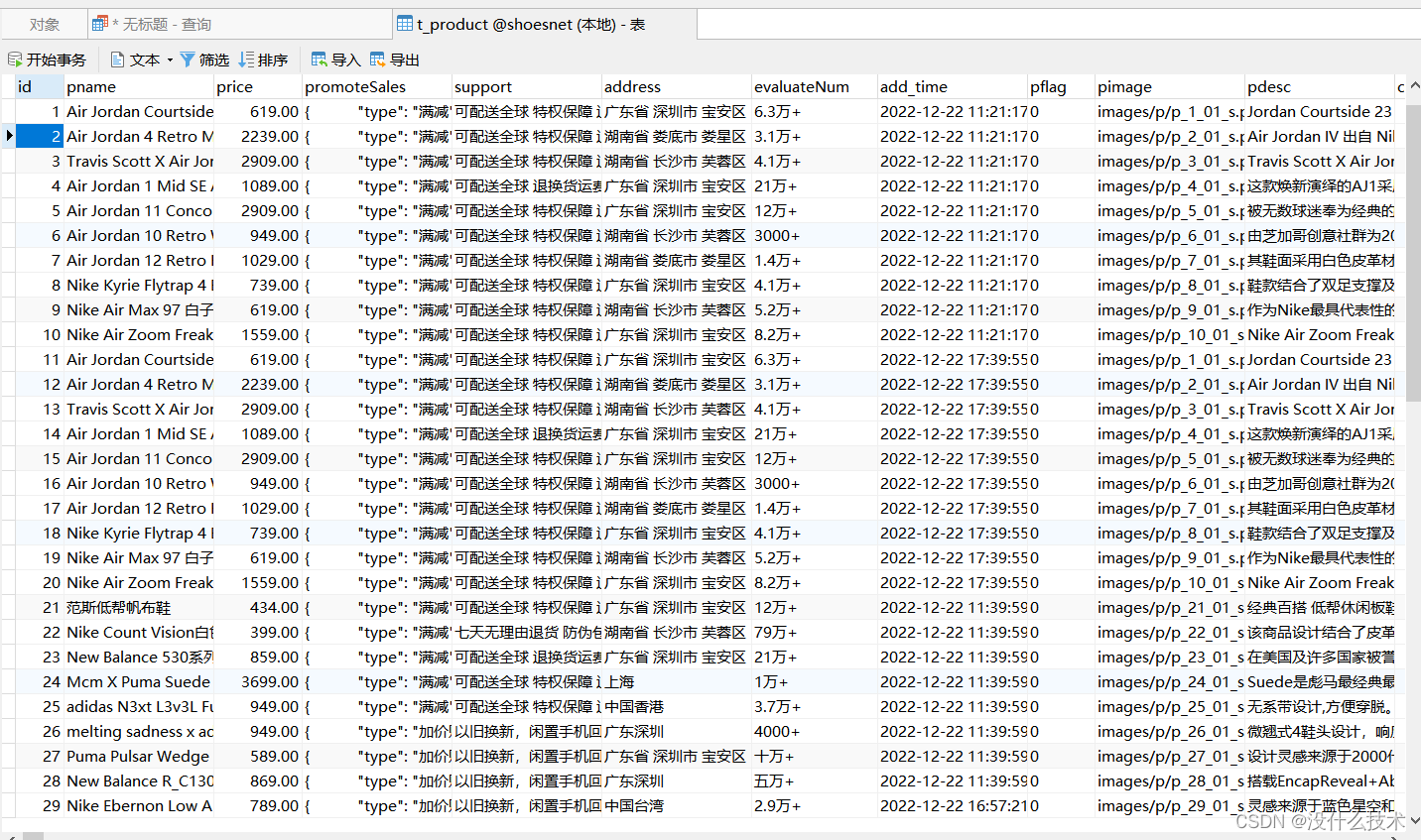Select pname cell 'Air Jordan 10 Retro' in row 6
The image size is (1421, 840).
coord(139,235)
